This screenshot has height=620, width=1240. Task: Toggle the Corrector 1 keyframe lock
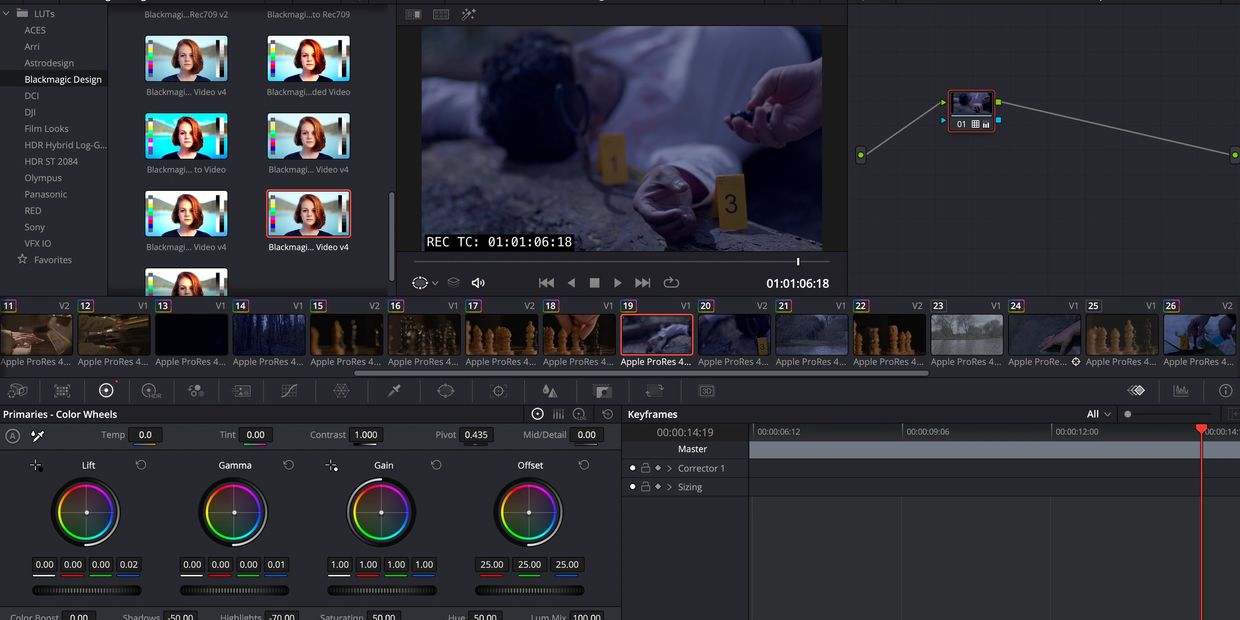pyautogui.click(x=645, y=468)
